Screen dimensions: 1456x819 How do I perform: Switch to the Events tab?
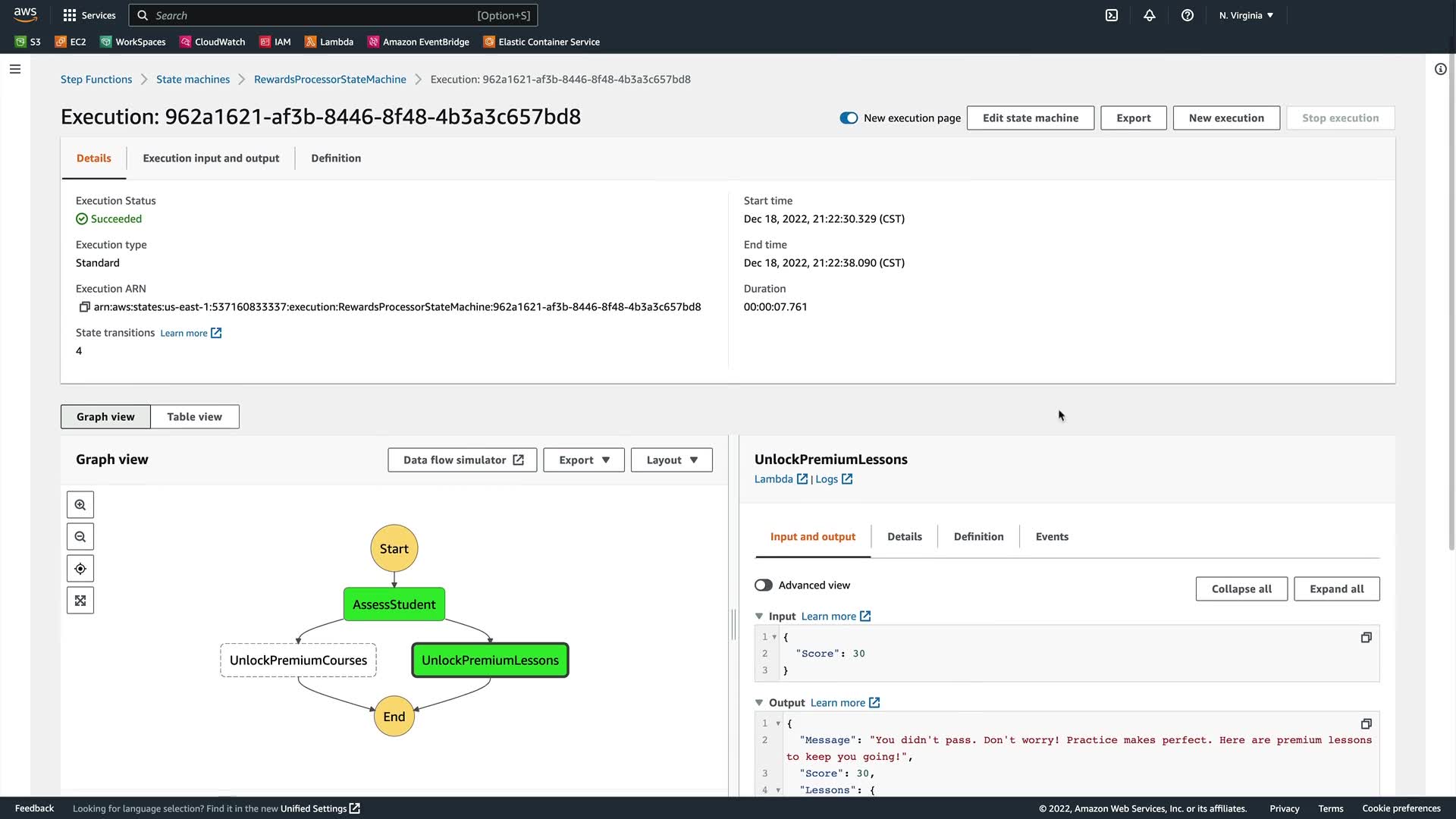1052,536
